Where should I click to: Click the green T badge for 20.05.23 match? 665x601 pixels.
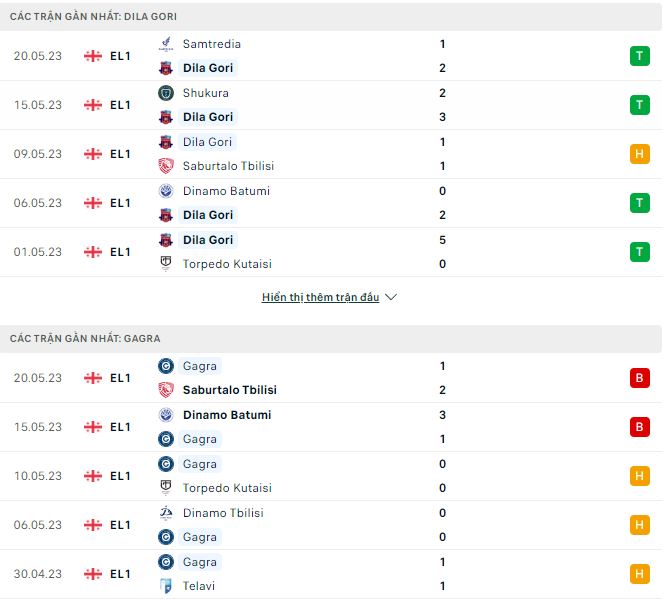point(639,56)
